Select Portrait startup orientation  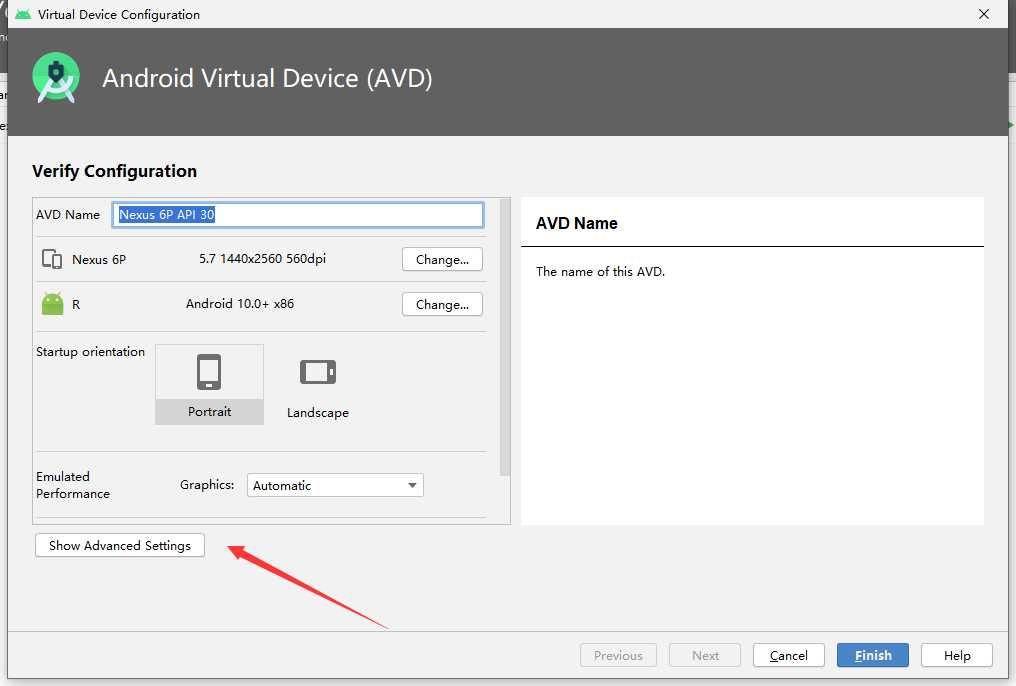click(x=209, y=384)
